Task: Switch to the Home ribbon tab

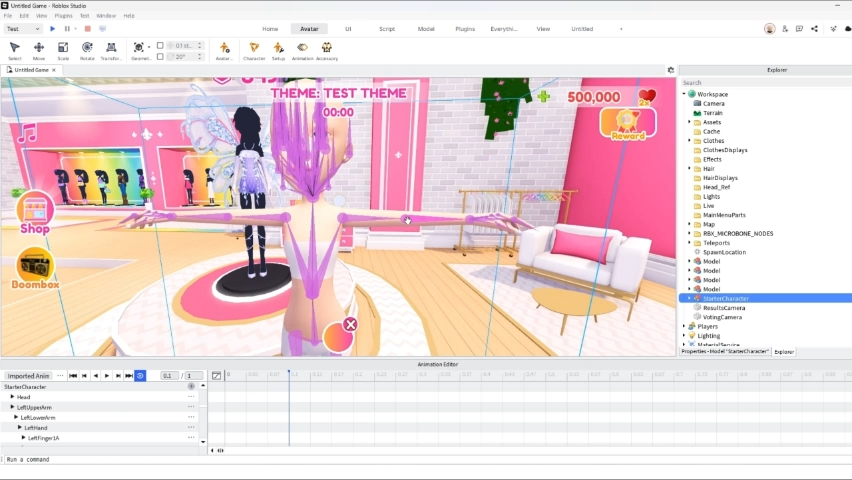Action: [x=270, y=29]
